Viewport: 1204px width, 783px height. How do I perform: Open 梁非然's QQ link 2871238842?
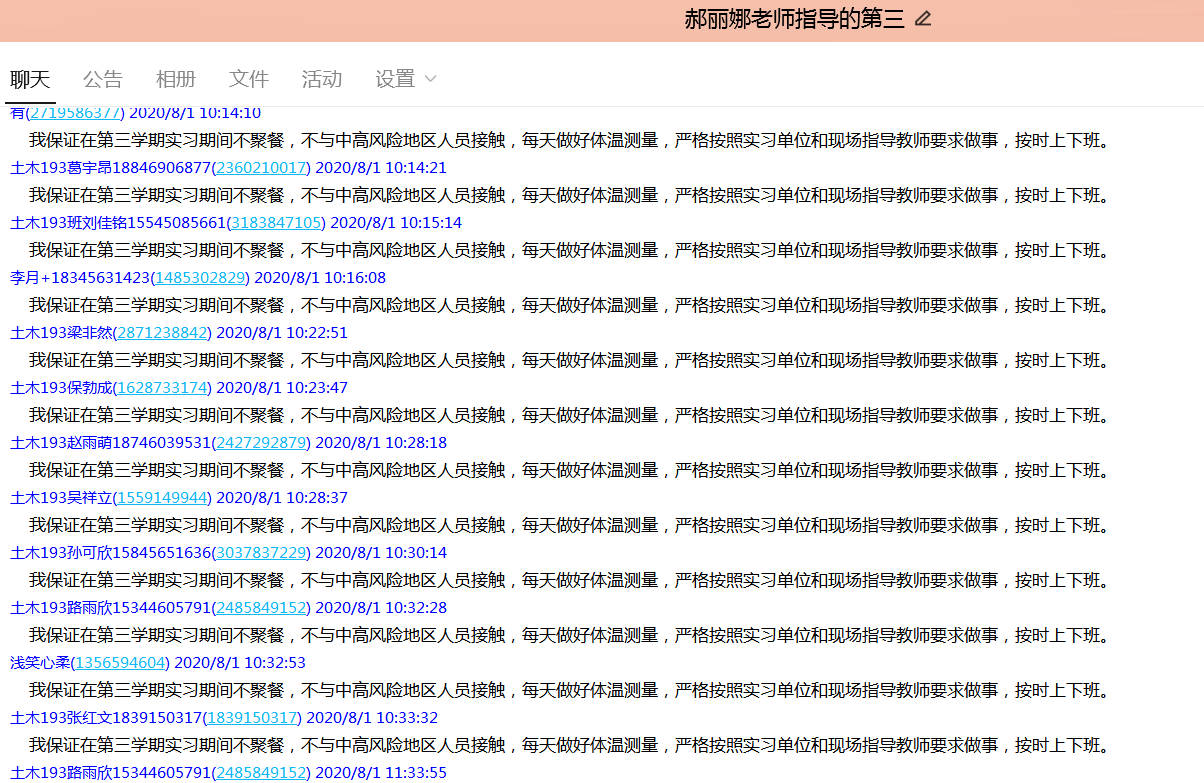pyautogui.click(x=162, y=333)
